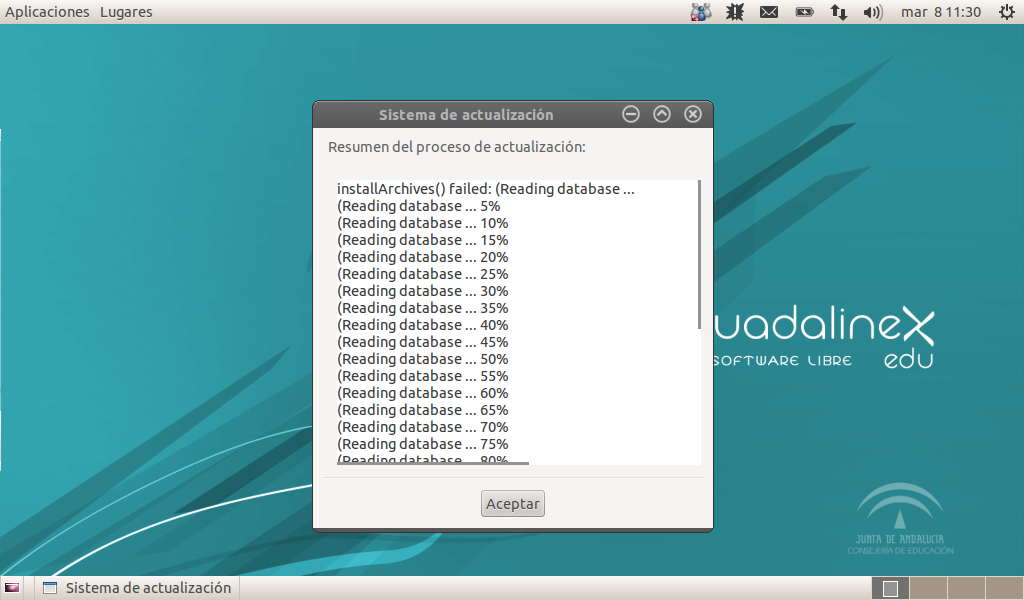Click the 'Reading database ... 70%' line

click(423, 426)
